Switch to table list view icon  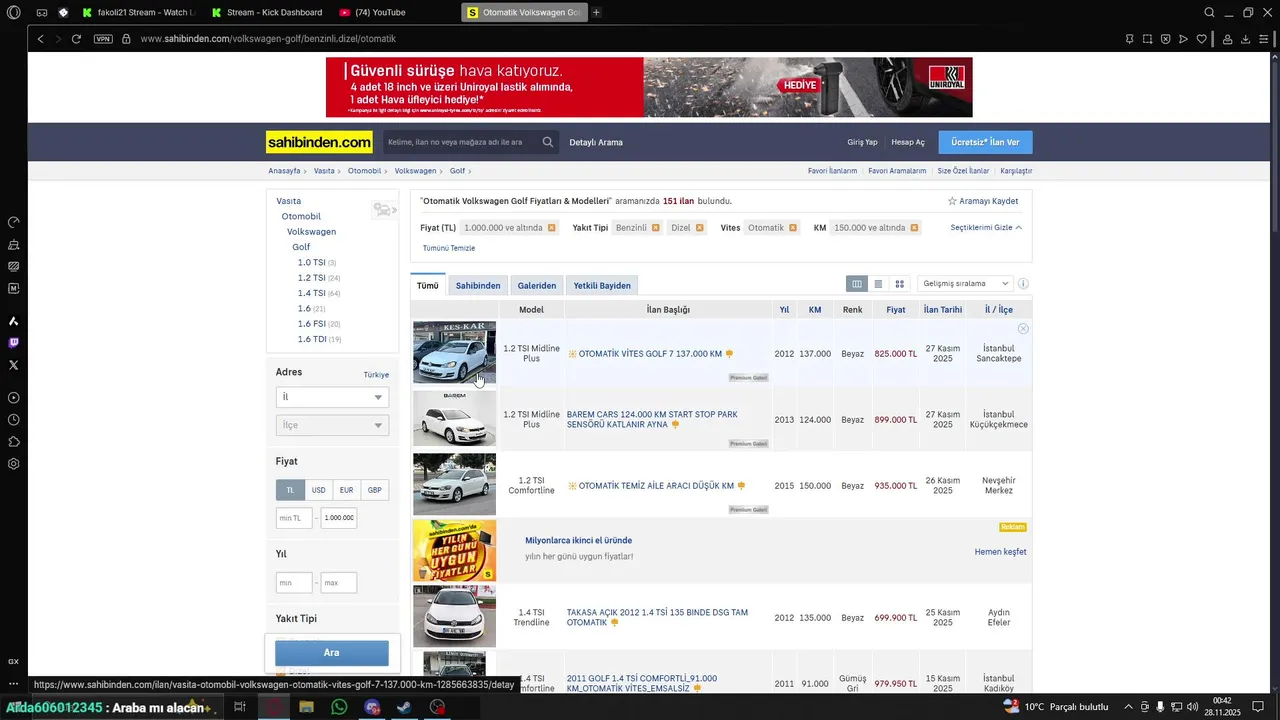(857, 284)
